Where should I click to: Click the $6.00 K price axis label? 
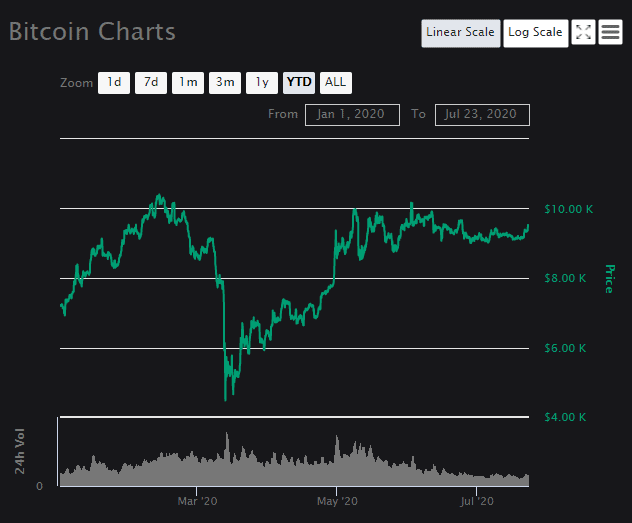pos(565,348)
